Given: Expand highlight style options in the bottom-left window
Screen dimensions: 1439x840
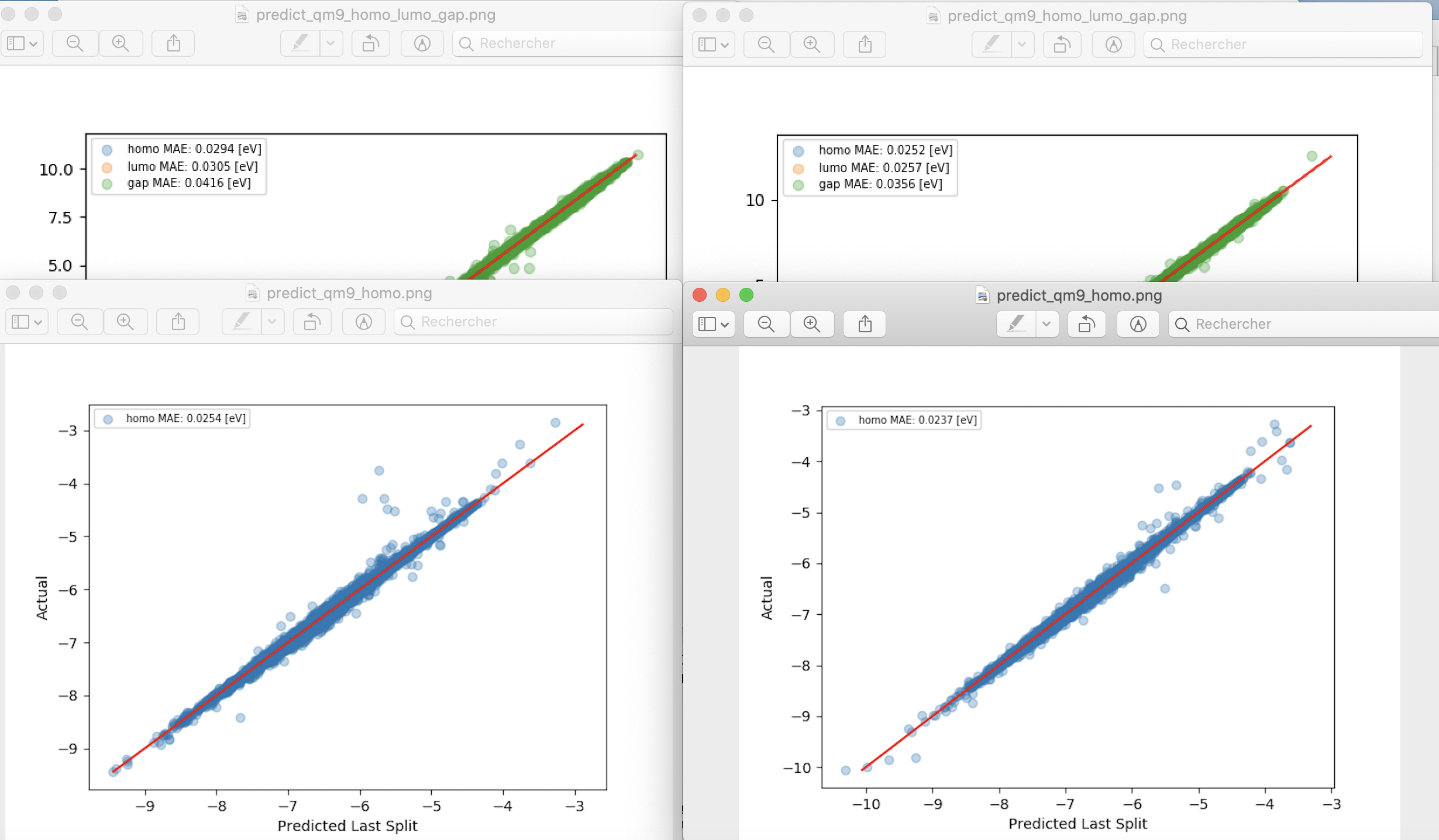Looking at the screenshot, I should pos(273,321).
